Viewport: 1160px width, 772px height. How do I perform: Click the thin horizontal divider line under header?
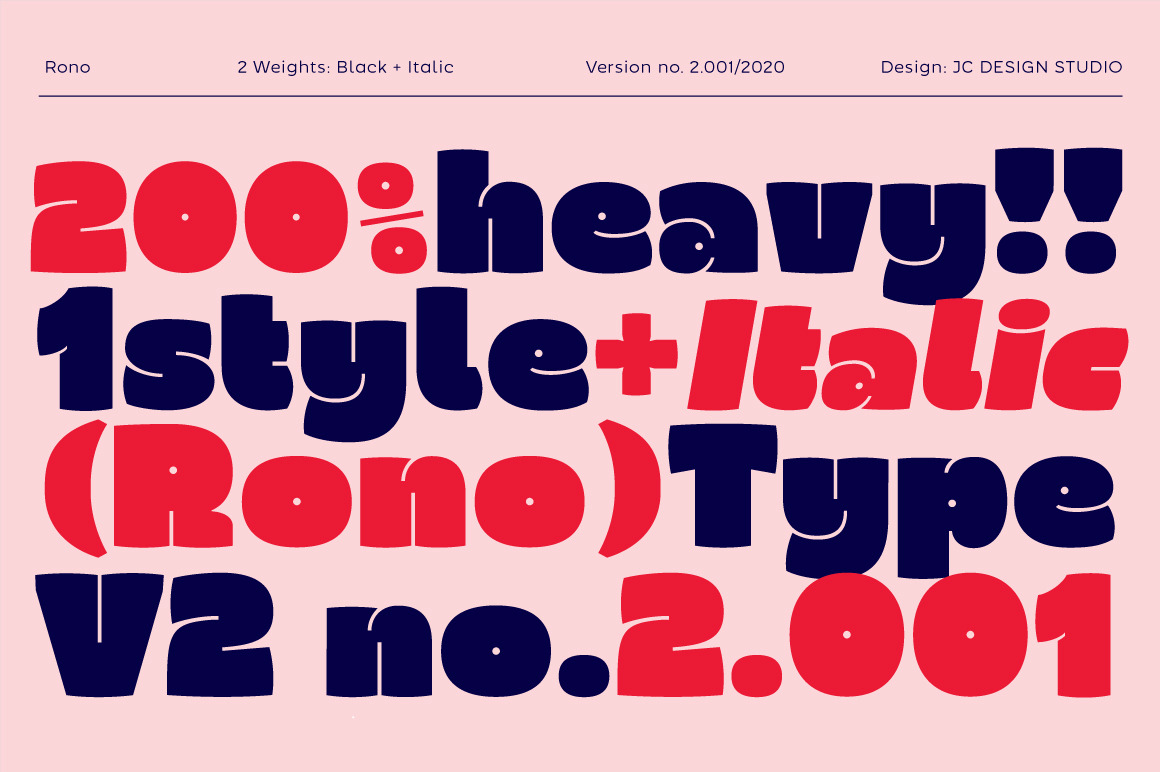(x=580, y=96)
